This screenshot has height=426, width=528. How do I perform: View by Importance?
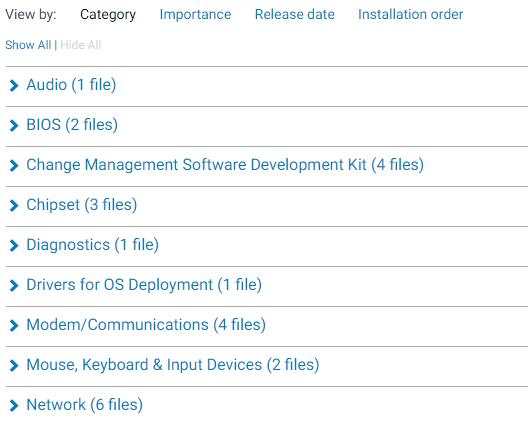(195, 14)
